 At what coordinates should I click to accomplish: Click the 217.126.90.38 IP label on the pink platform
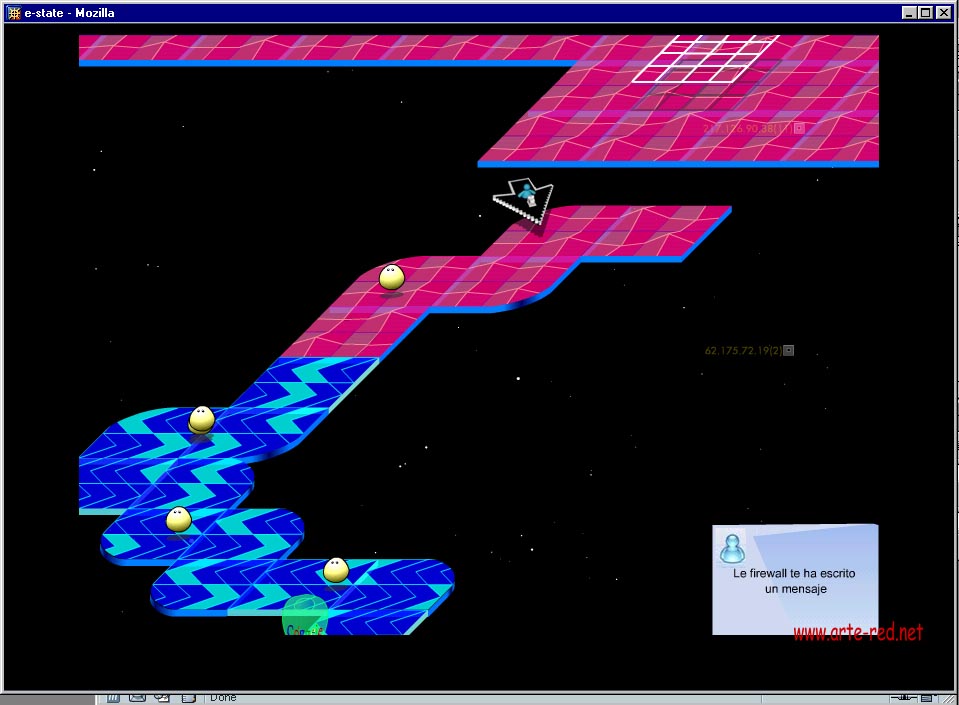[x=746, y=129]
